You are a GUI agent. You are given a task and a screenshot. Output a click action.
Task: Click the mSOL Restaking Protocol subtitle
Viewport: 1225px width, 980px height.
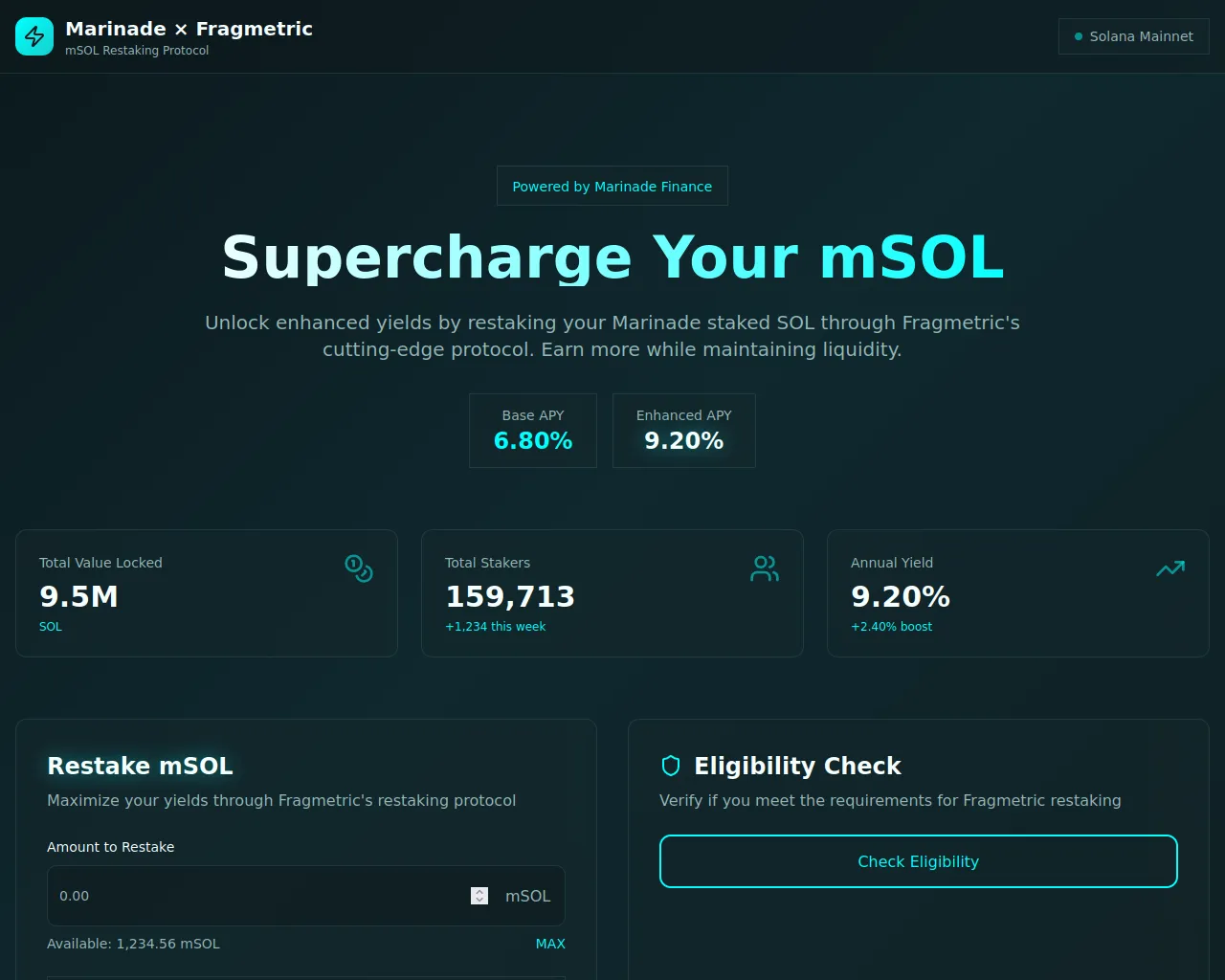[137, 51]
